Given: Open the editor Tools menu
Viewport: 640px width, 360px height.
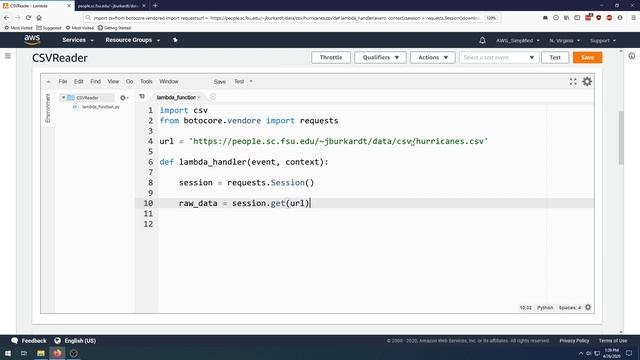Looking at the screenshot, I should (146, 82).
